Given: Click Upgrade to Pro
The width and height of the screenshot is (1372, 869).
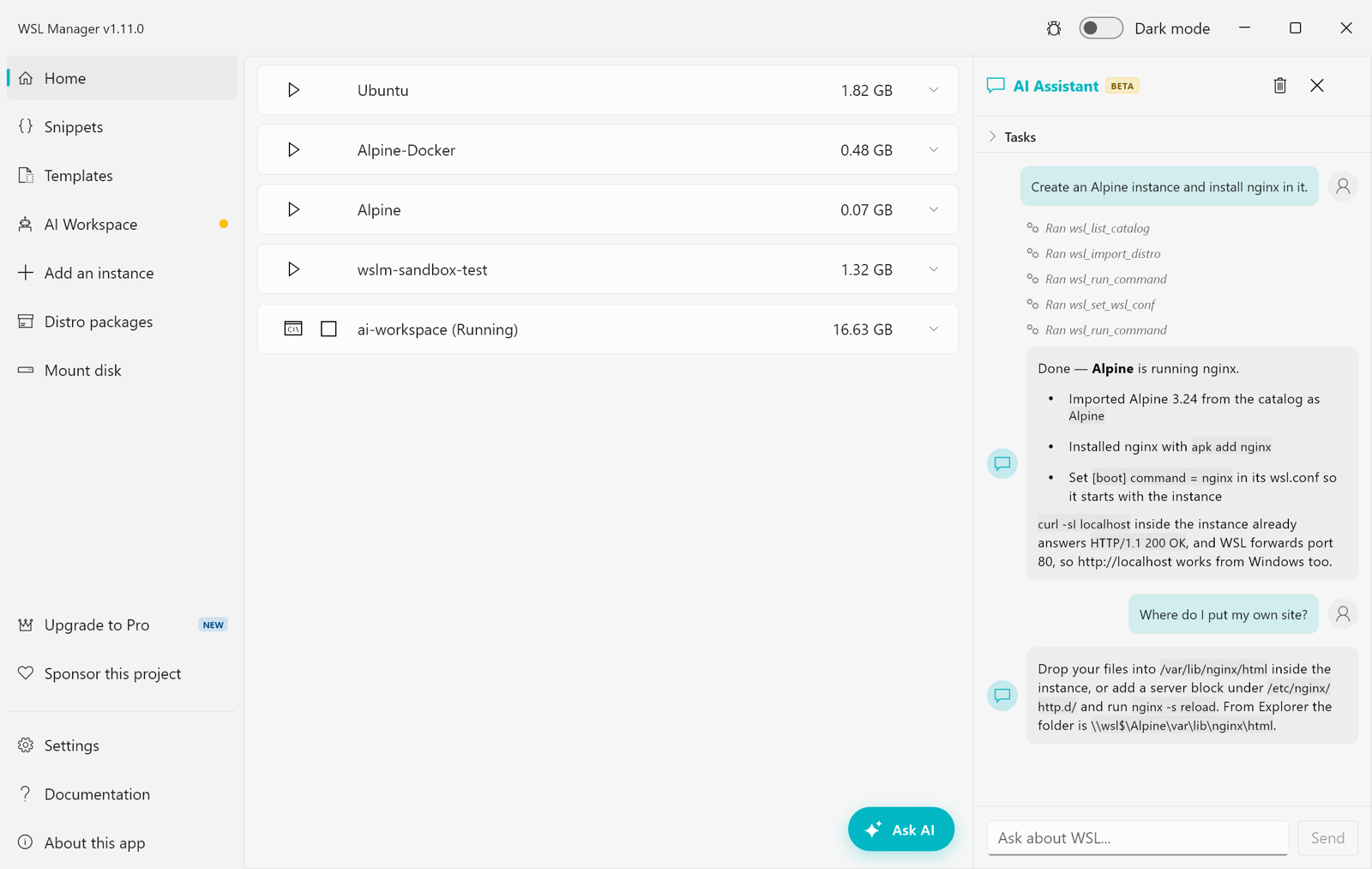Looking at the screenshot, I should [122, 625].
